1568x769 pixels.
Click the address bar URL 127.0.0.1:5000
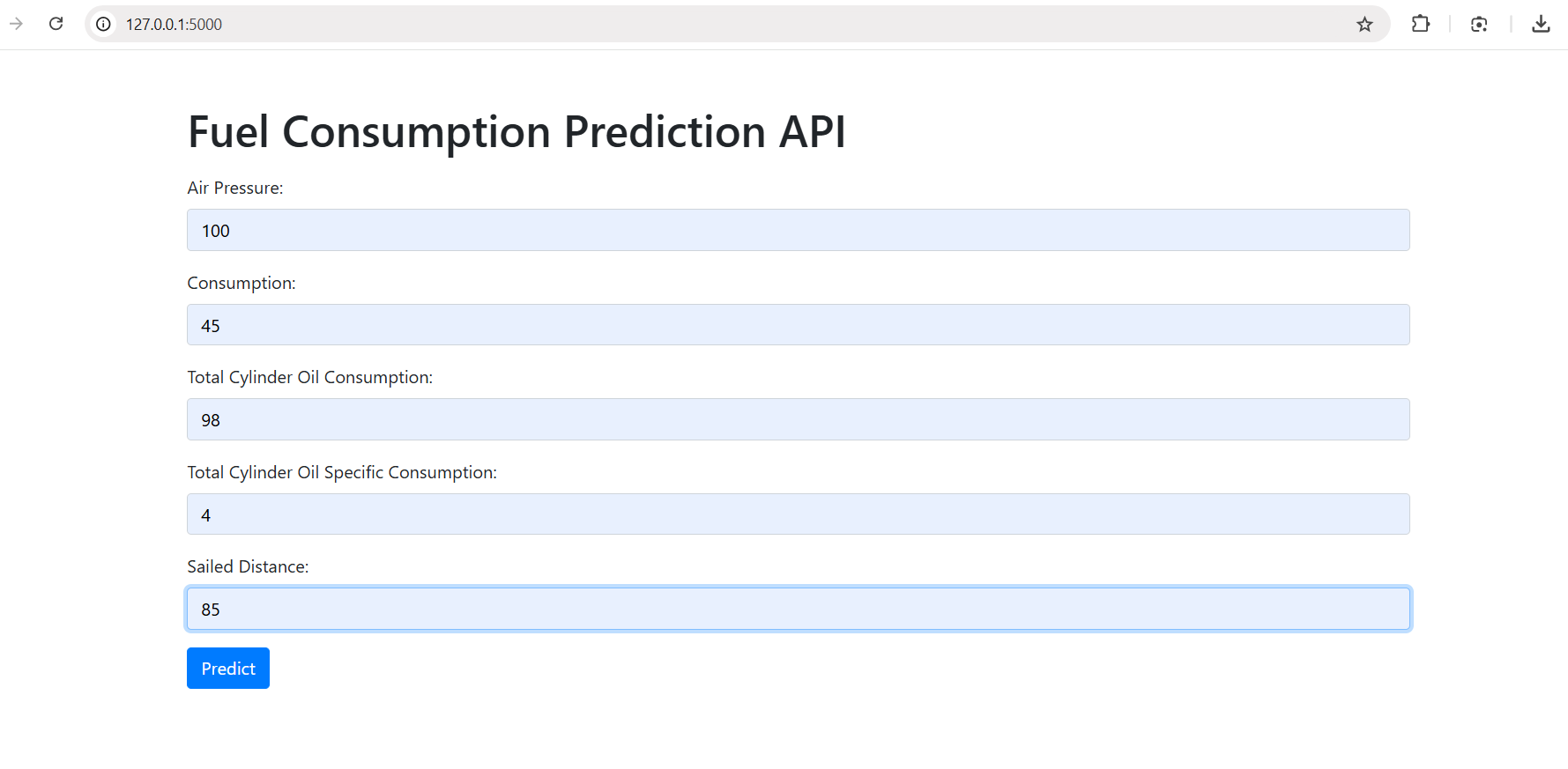point(174,25)
